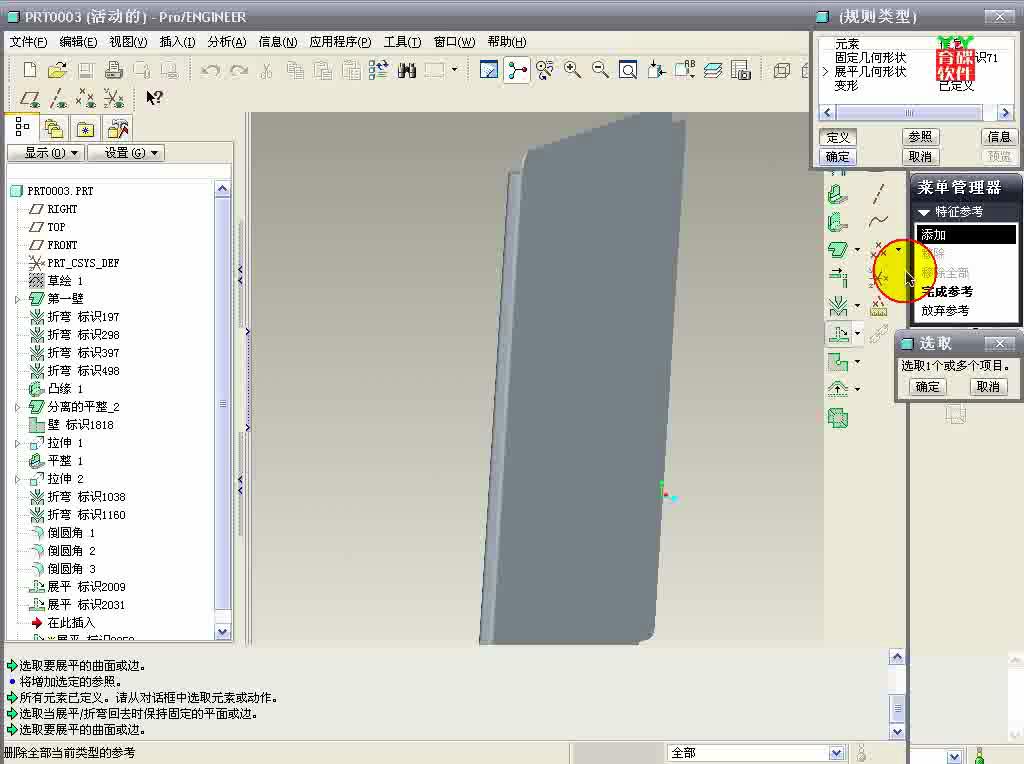Click the model tree vertical scrollbar thumb
Screen dimensions: 1024x764
223,404
